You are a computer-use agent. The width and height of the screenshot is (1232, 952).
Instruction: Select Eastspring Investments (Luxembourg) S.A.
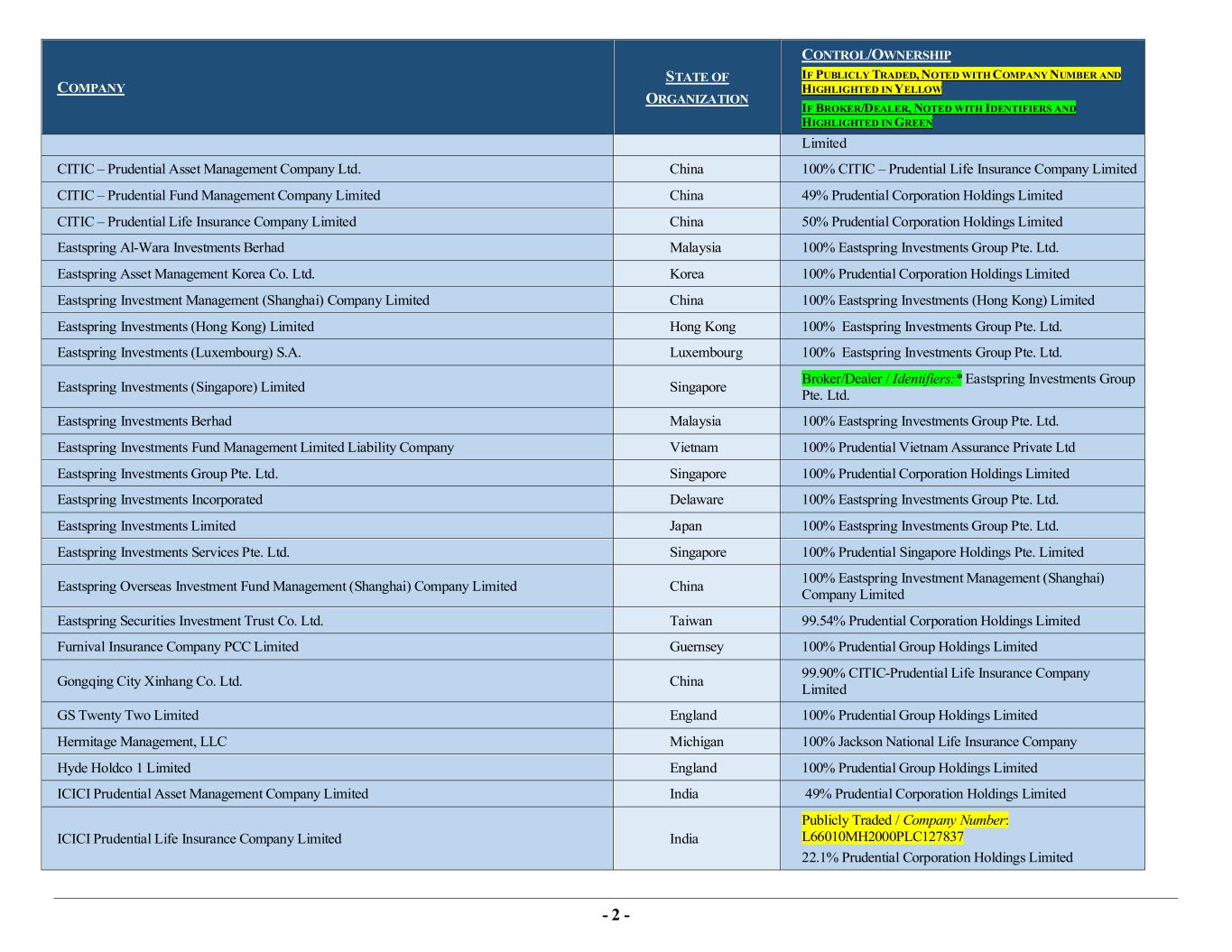pyautogui.click(x=179, y=352)
